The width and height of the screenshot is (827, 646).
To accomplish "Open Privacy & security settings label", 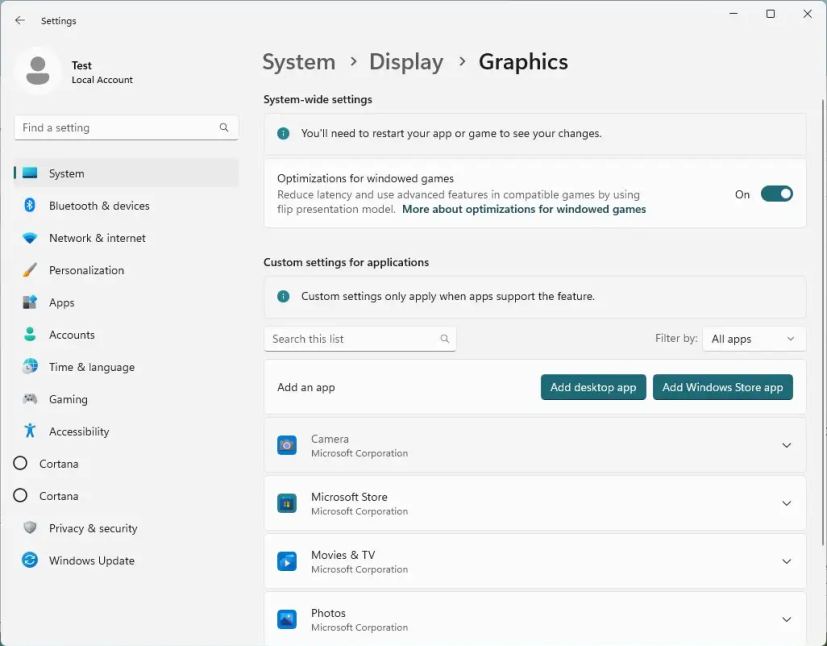I will pyautogui.click(x=93, y=528).
